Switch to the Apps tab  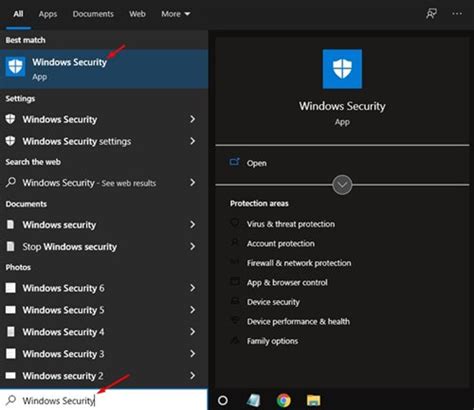(48, 14)
